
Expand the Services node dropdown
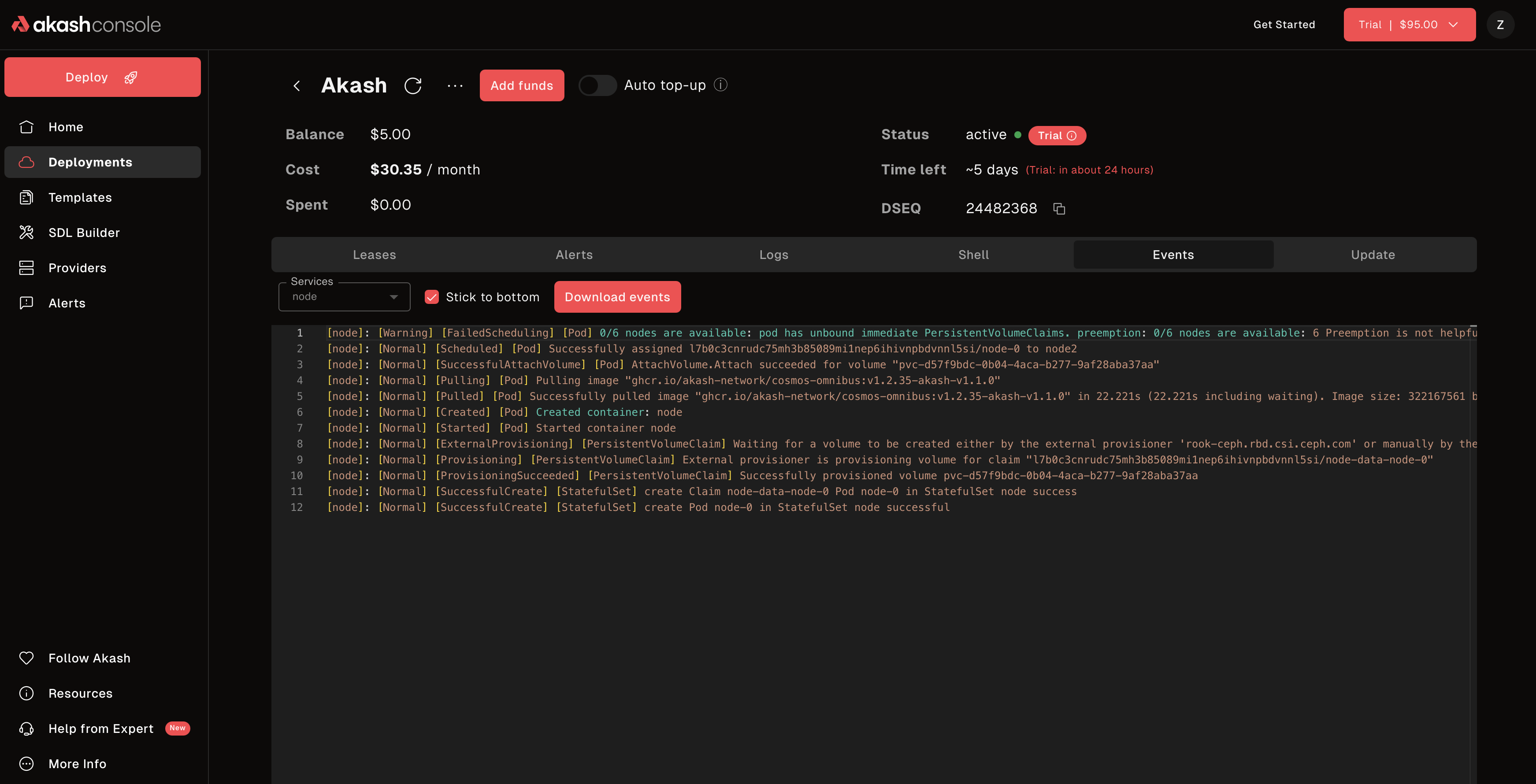pyautogui.click(x=344, y=297)
